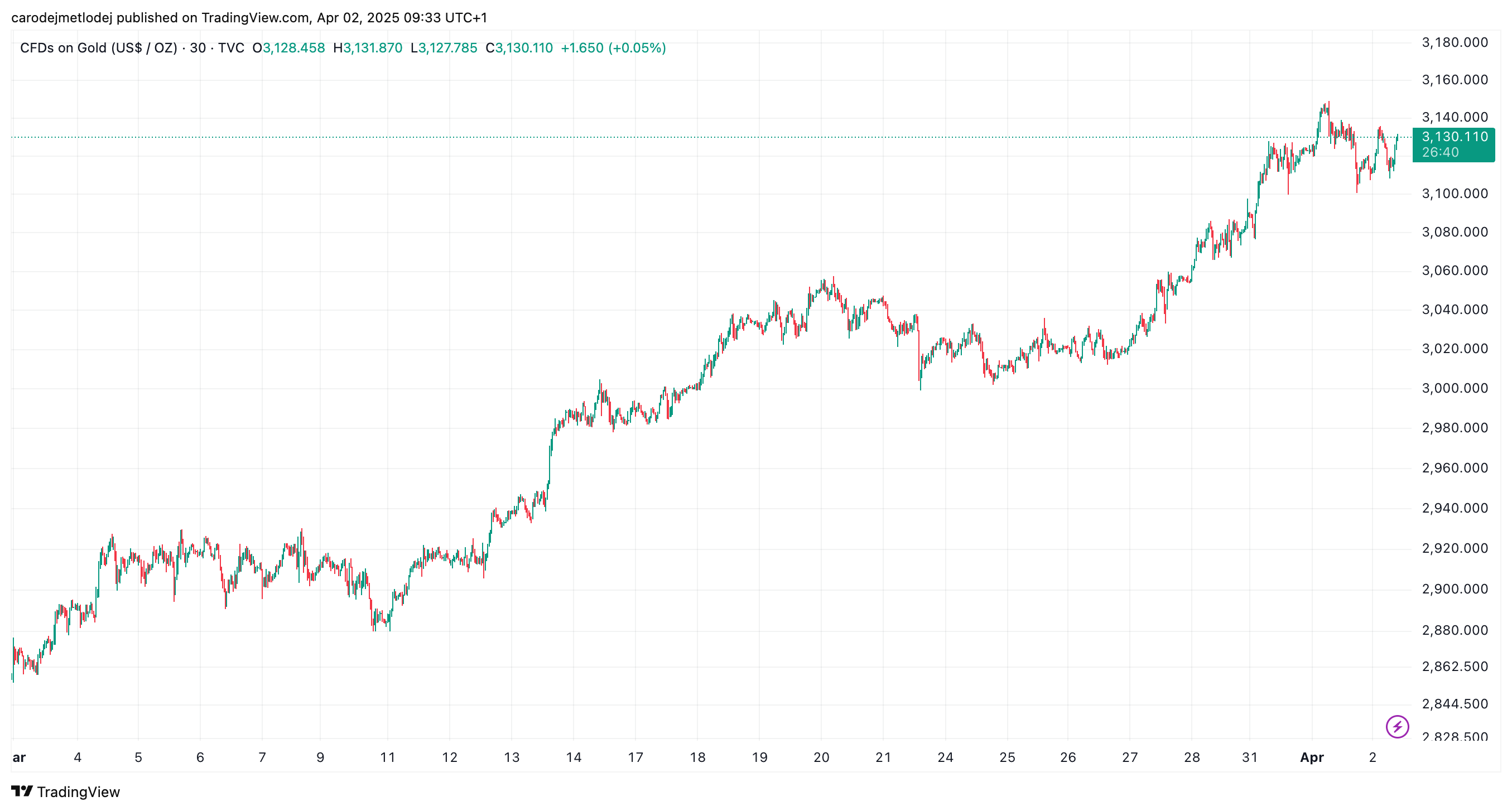Click the 3,000.000 price axis label

(x=1455, y=388)
